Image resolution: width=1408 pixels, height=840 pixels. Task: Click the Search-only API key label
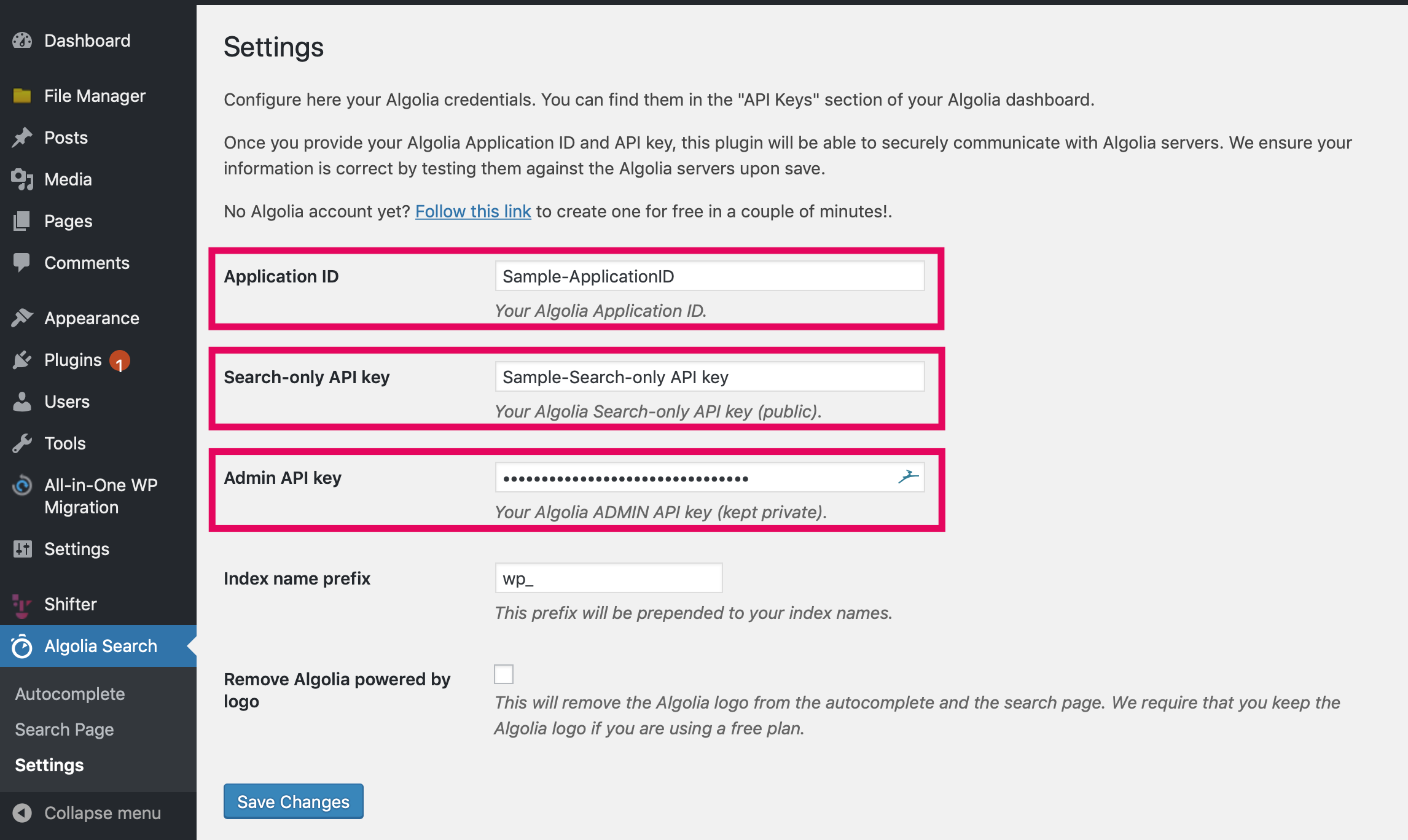point(307,377)
